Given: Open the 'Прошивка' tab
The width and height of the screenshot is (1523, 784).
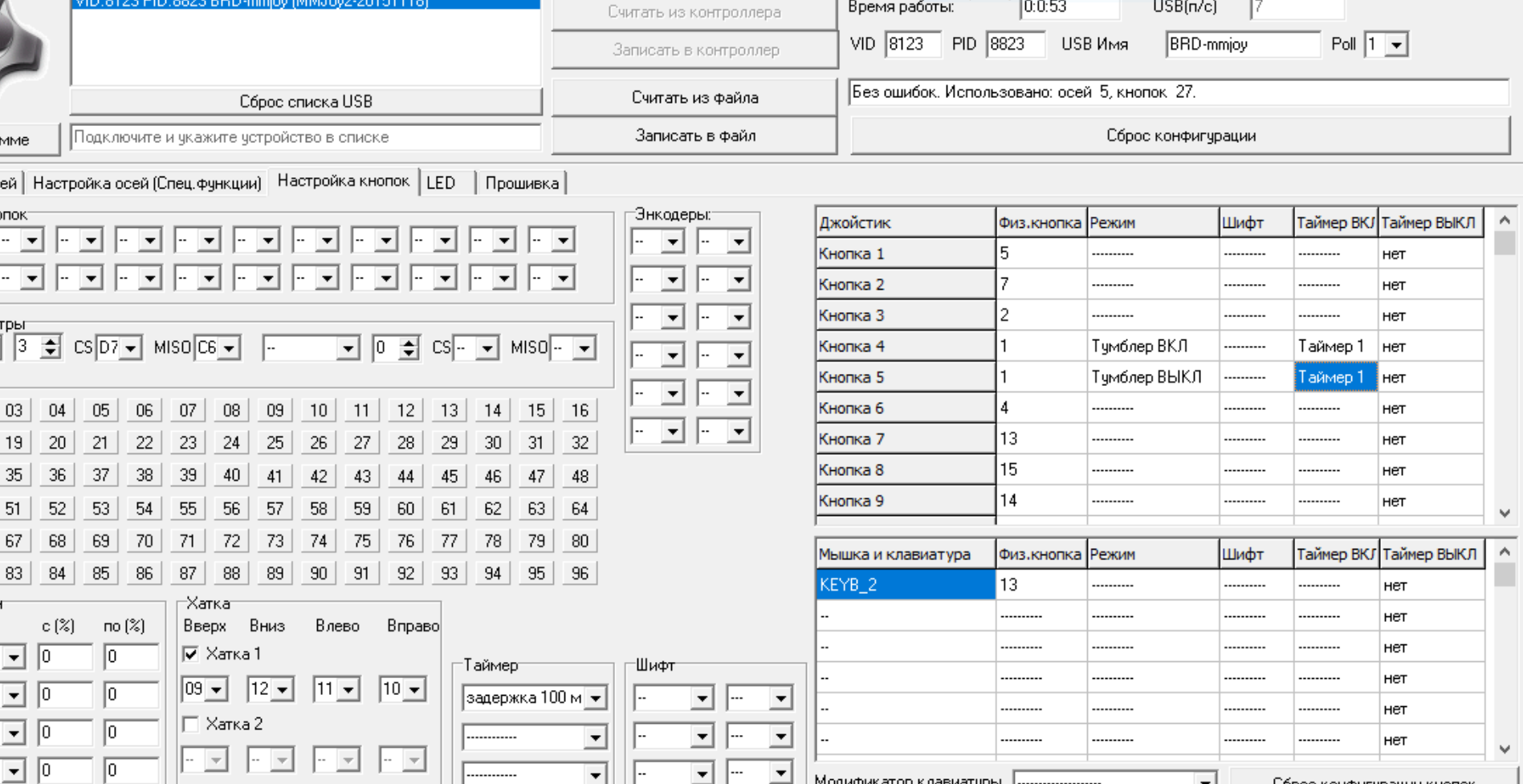Looking at the screenshot, I should (522, 183).
